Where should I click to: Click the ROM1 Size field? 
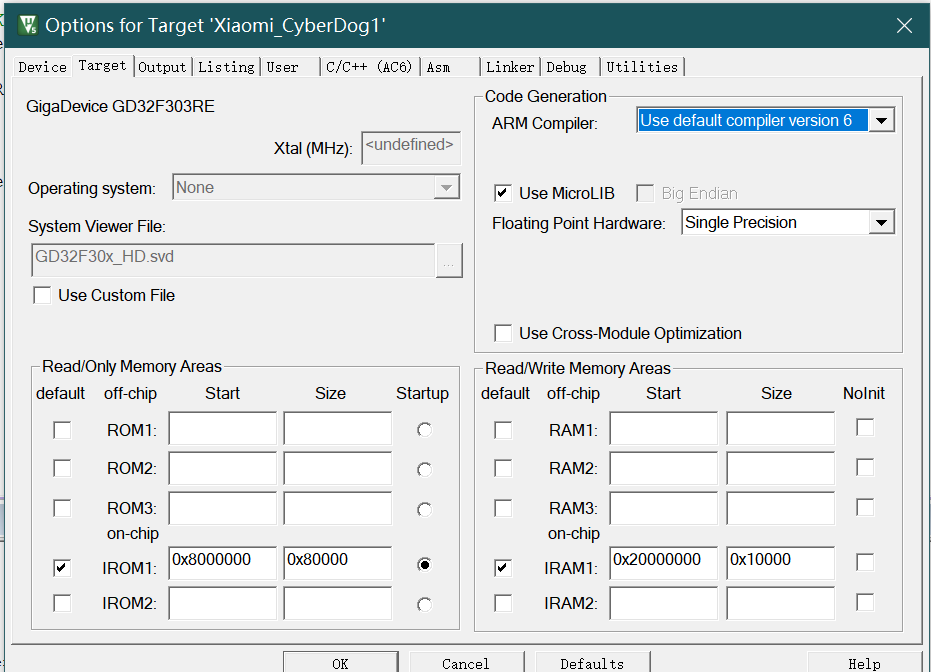click(x=337, y=428)
